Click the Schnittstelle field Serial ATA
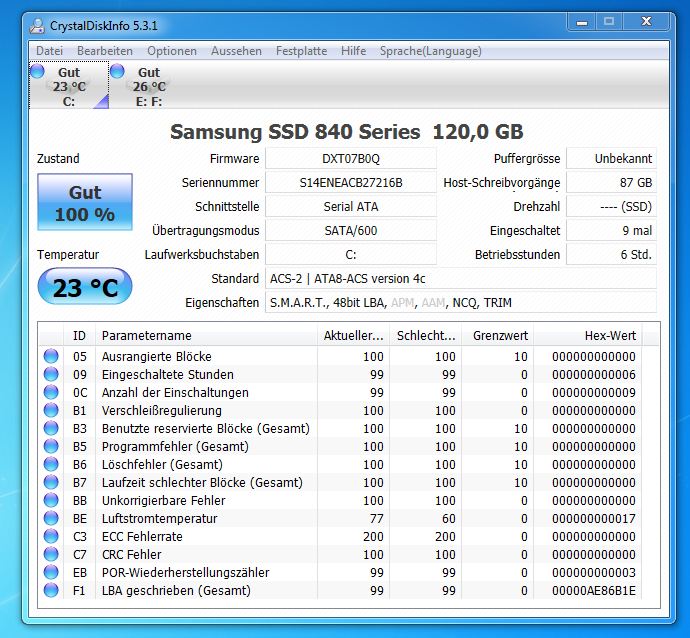This screenshot has width=690, height=638. [351, 206]
